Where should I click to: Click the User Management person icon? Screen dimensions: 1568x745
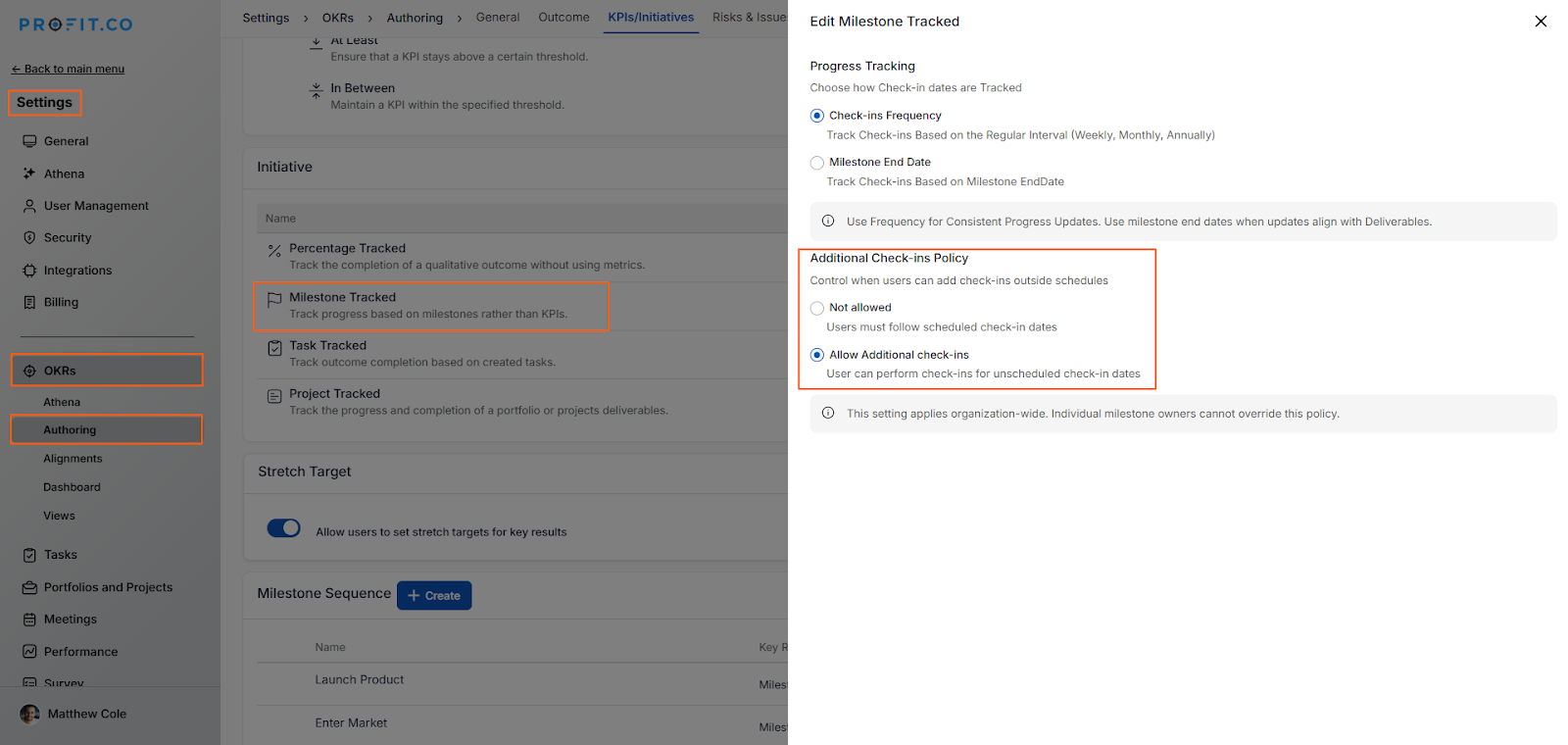29,206
